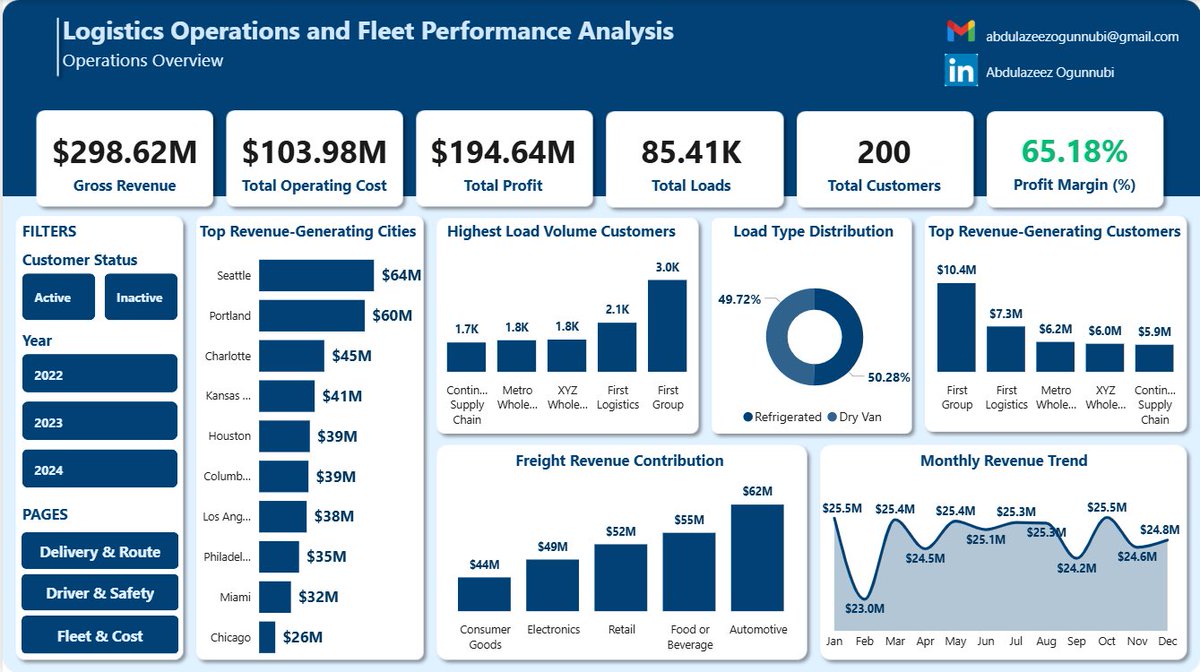Click the Consumer Goods $44M bar

coord(484,594)
